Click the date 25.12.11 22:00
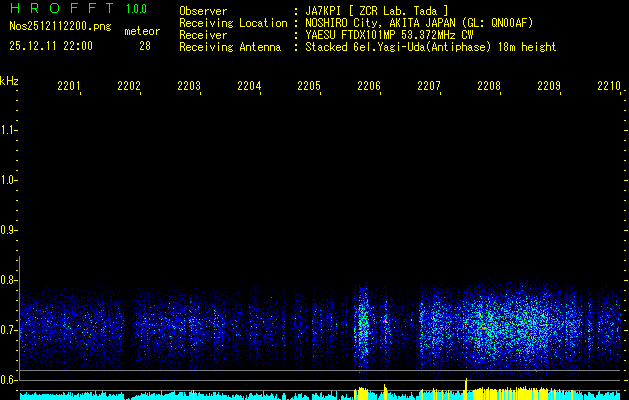Viewport: 629px width, 400px height. pos(51,46)
